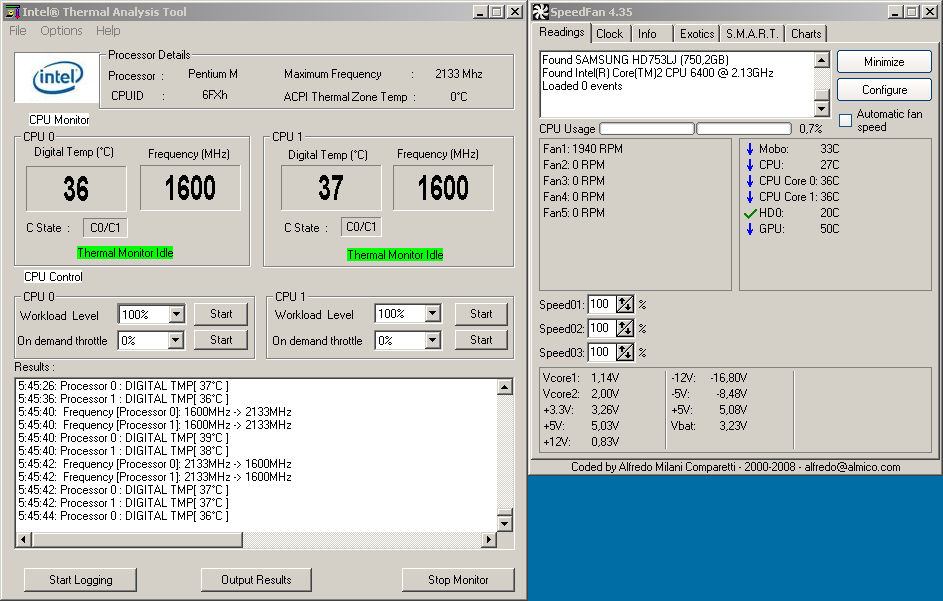Click the Vbat 3,23V reading
The width and height of the screenshot is (943, 601).
click(709, 425)
